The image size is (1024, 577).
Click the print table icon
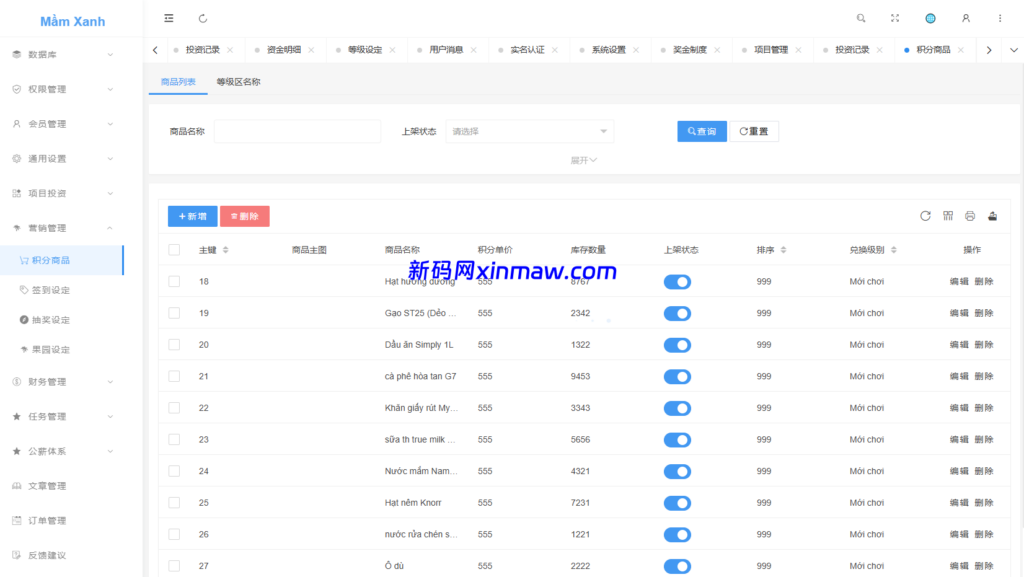pyautogui.click(x=970, y=216)
